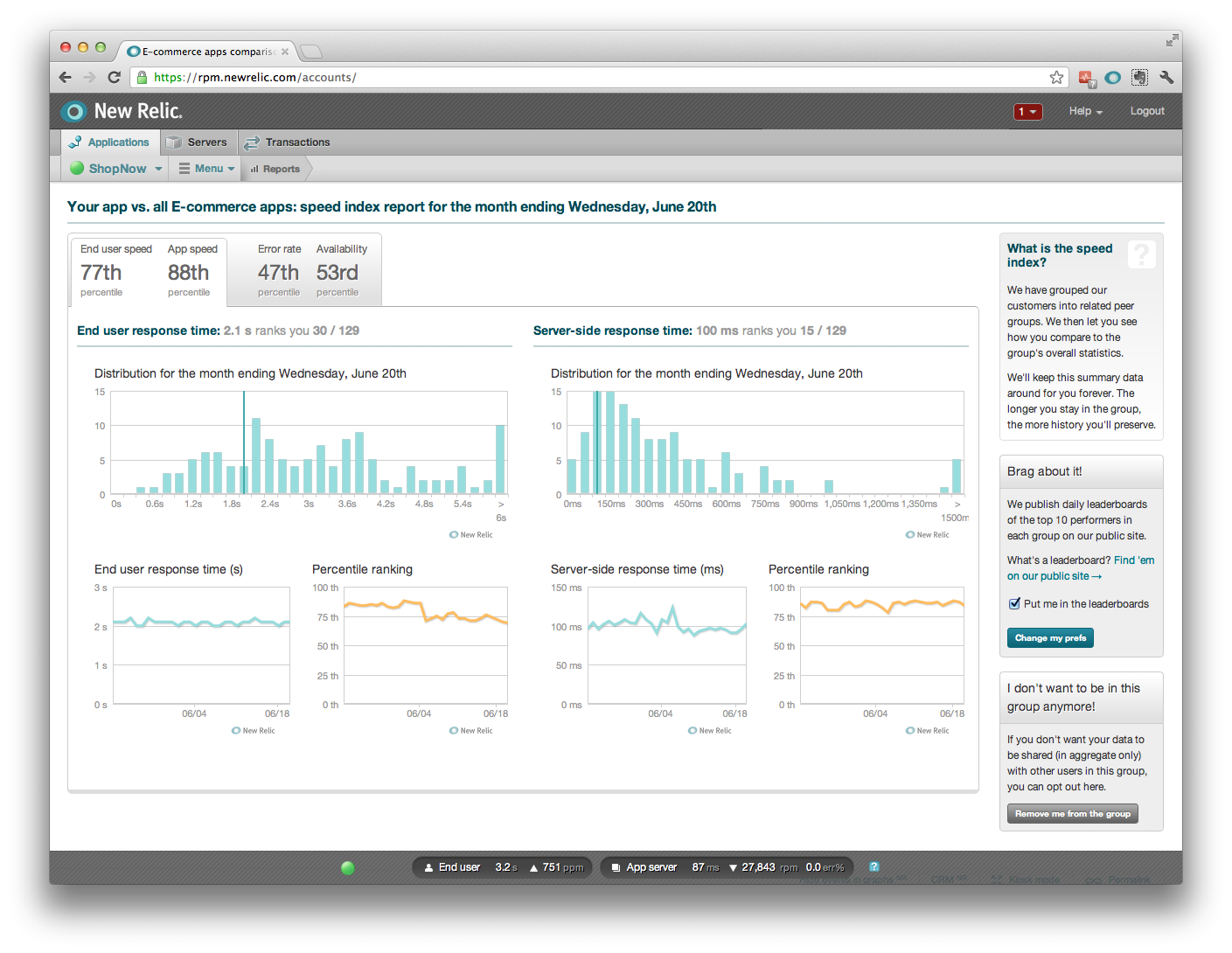Expand the red alerts dropdown showing 1
The image size is (1232, 953).
(x=1027, y=112)
